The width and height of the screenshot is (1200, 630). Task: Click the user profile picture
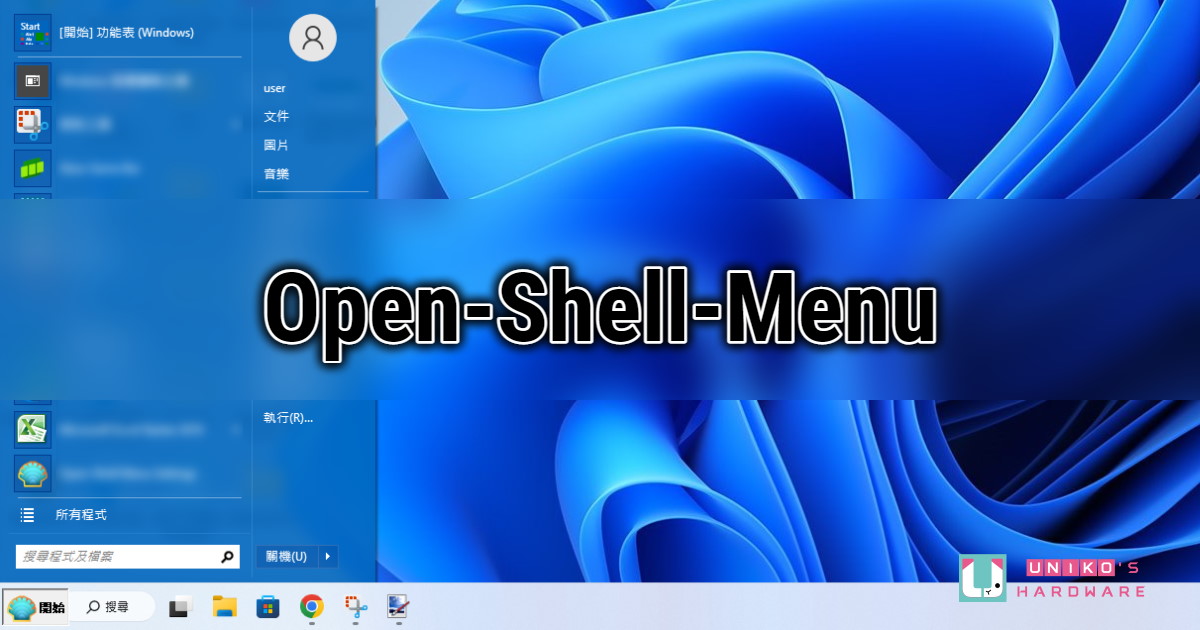click(x=313, y=37)
